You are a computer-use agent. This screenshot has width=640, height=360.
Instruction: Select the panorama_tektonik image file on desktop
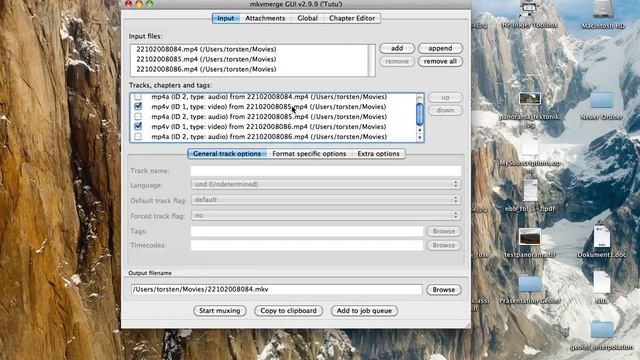tap(530, 99)
